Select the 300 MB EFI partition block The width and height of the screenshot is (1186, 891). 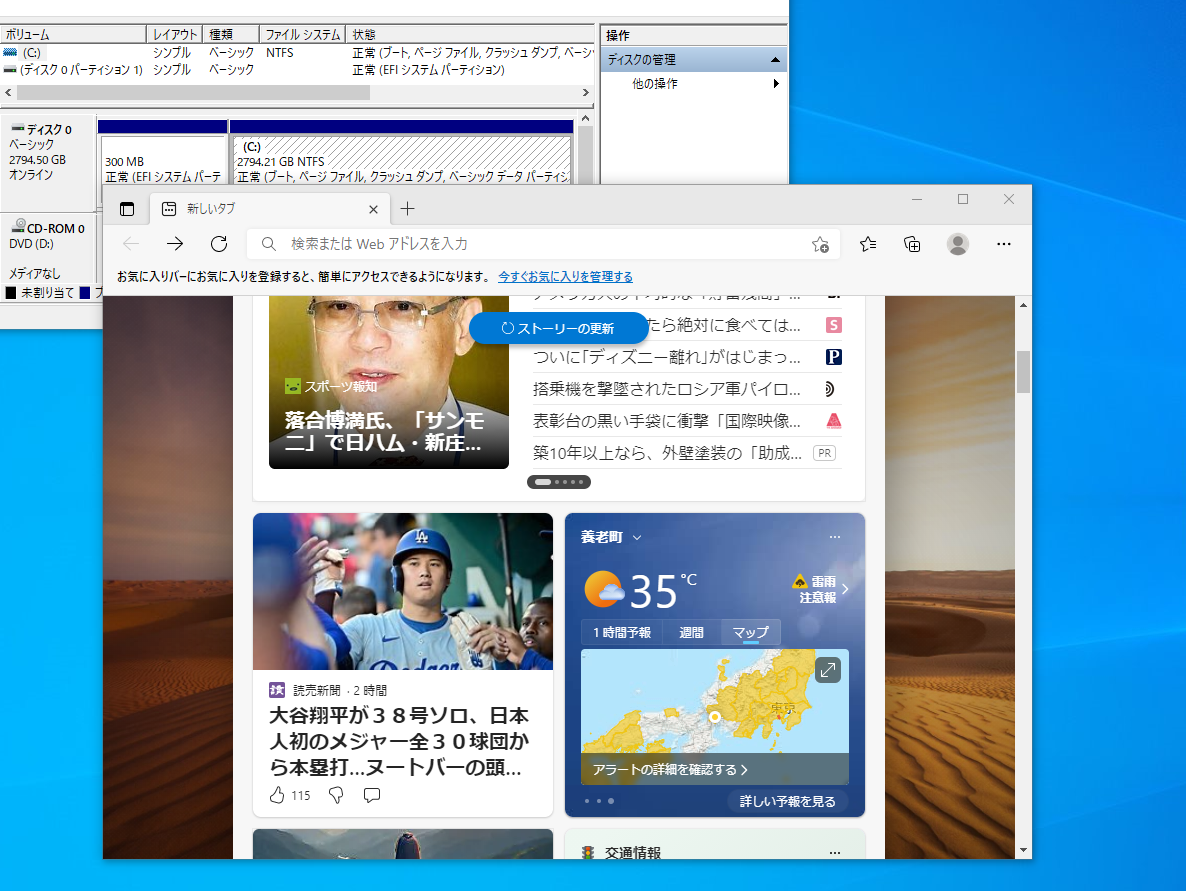[163, 160]
